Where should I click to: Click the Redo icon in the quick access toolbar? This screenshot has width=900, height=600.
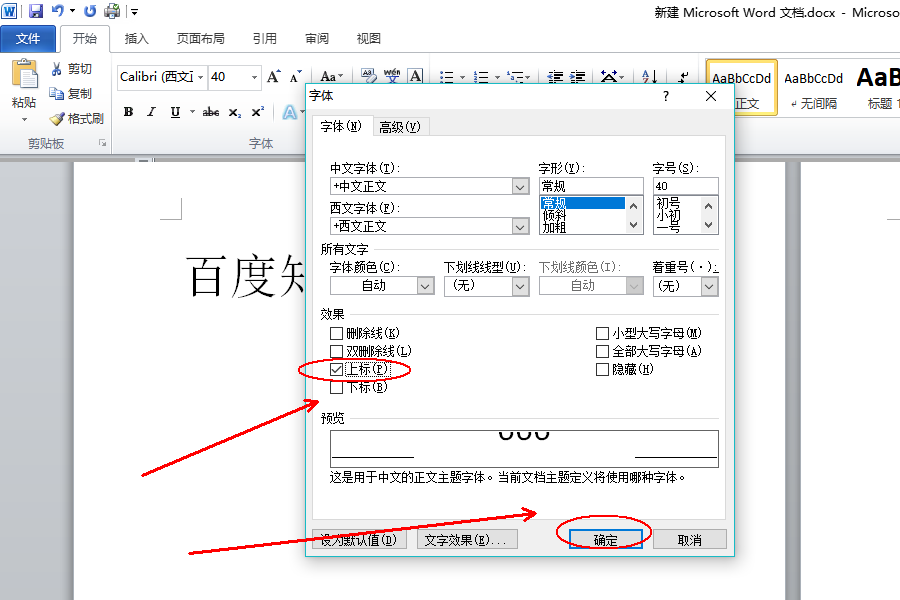[90, 11]
